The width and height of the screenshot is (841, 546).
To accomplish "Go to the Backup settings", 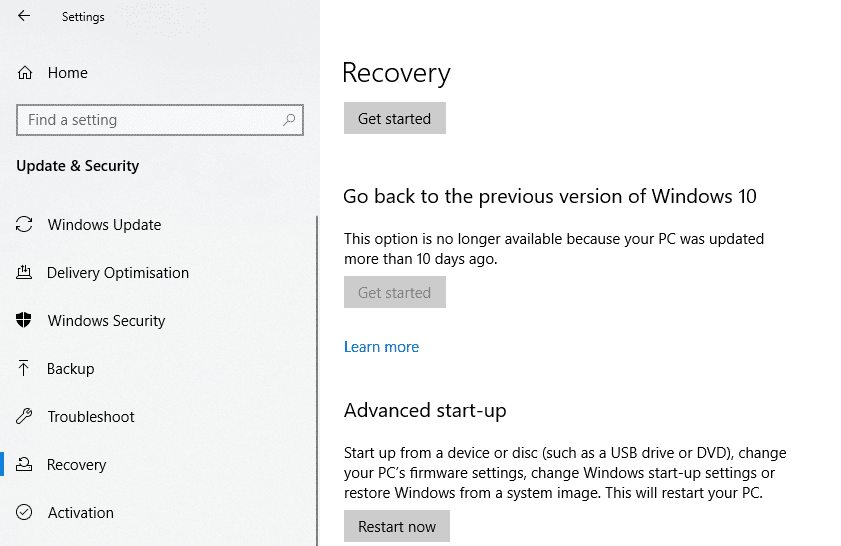I will pyautogui.click(x=70, y=369).
